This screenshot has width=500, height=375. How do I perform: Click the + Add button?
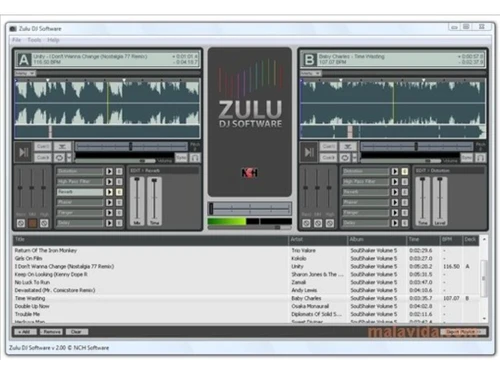(25, 332)
